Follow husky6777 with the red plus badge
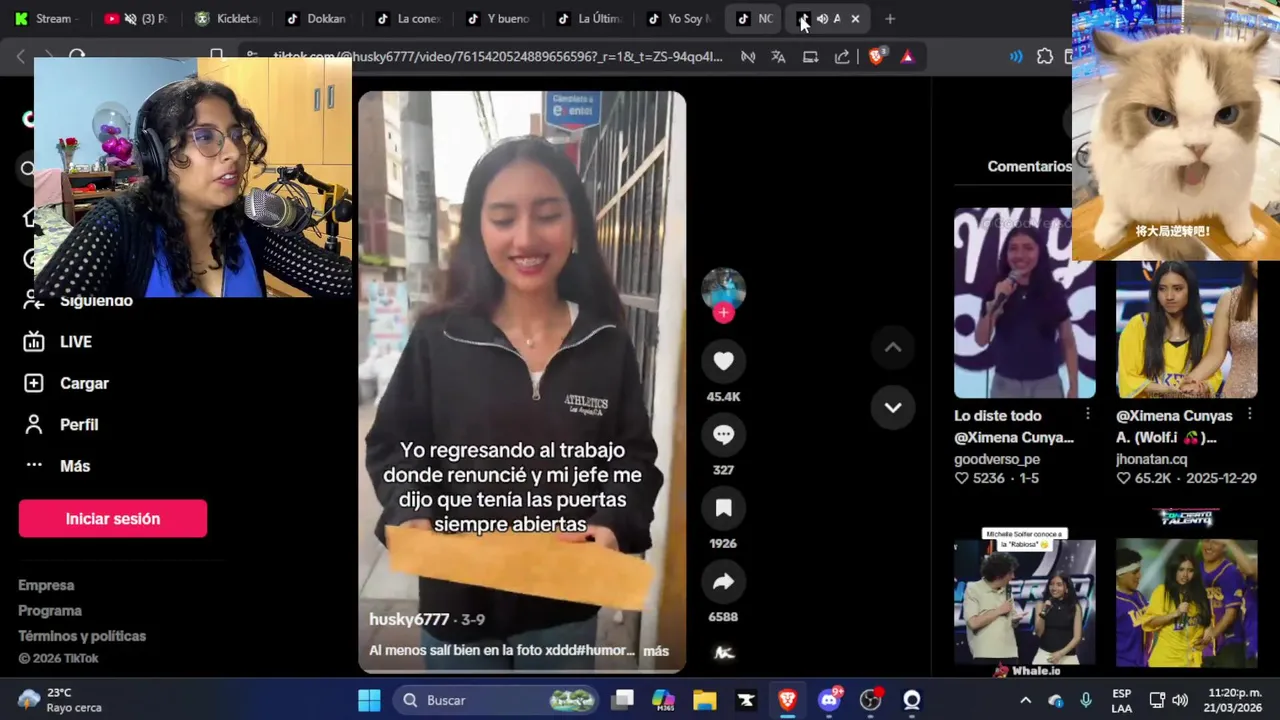The width and height of the screenshot is (1280, 720). coord(723,313)
